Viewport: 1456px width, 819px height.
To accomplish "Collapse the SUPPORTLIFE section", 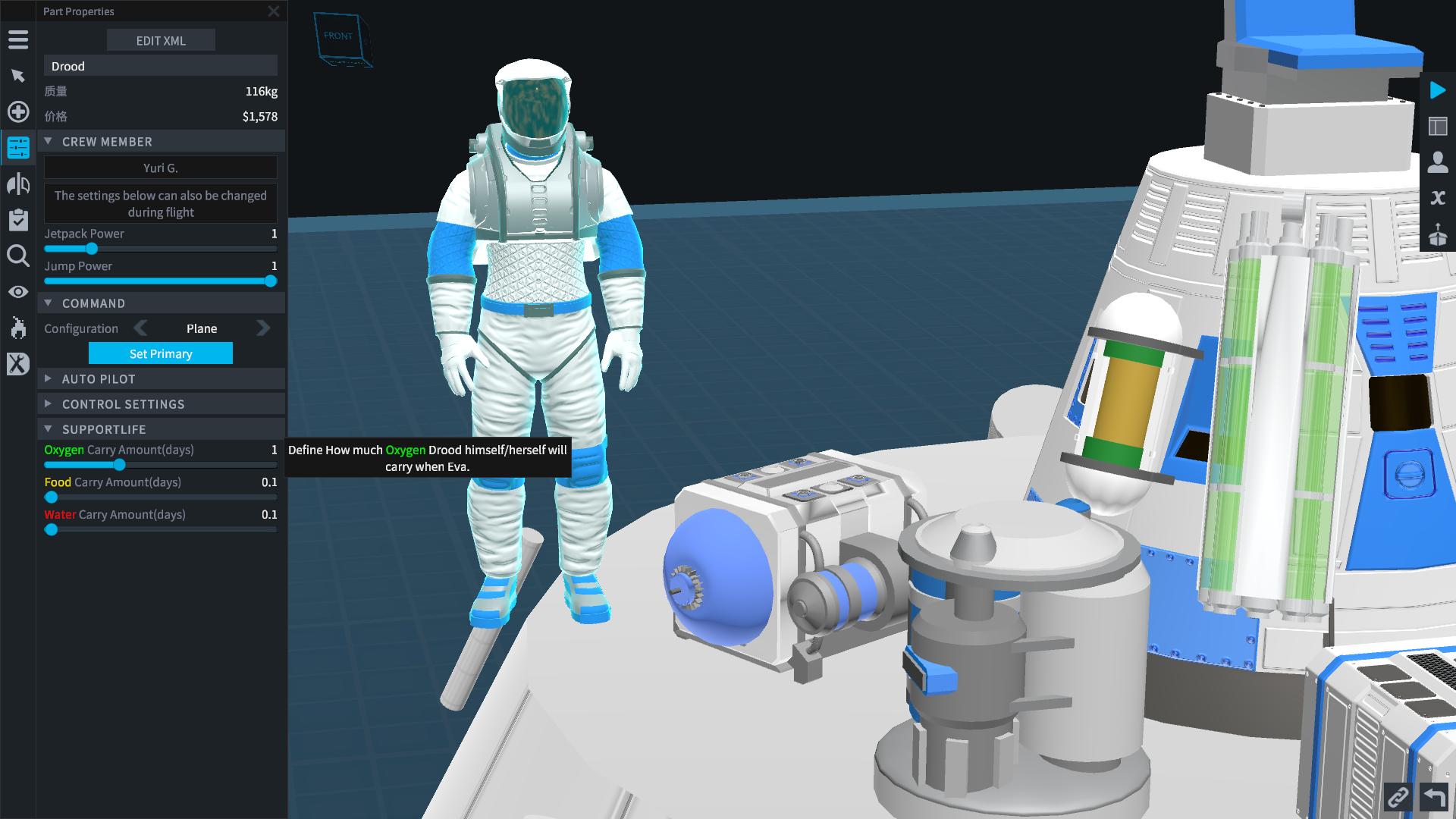I will (x=162, y=429).
